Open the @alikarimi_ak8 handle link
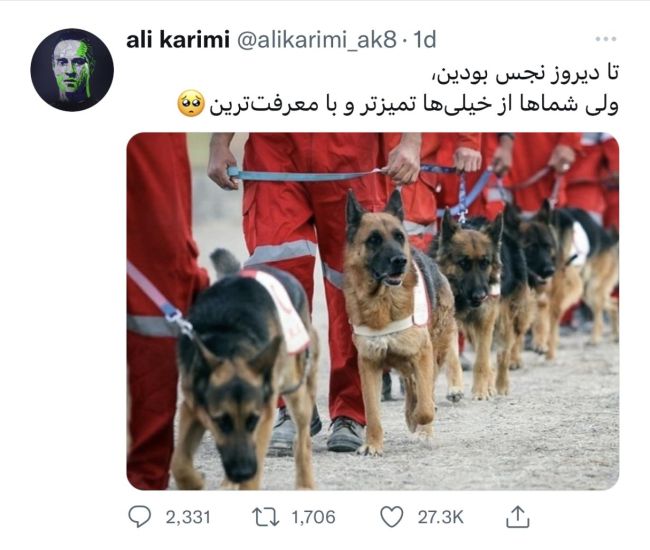Image resolution: width=650 pixels, height=550 pixels. click(318, 41)
